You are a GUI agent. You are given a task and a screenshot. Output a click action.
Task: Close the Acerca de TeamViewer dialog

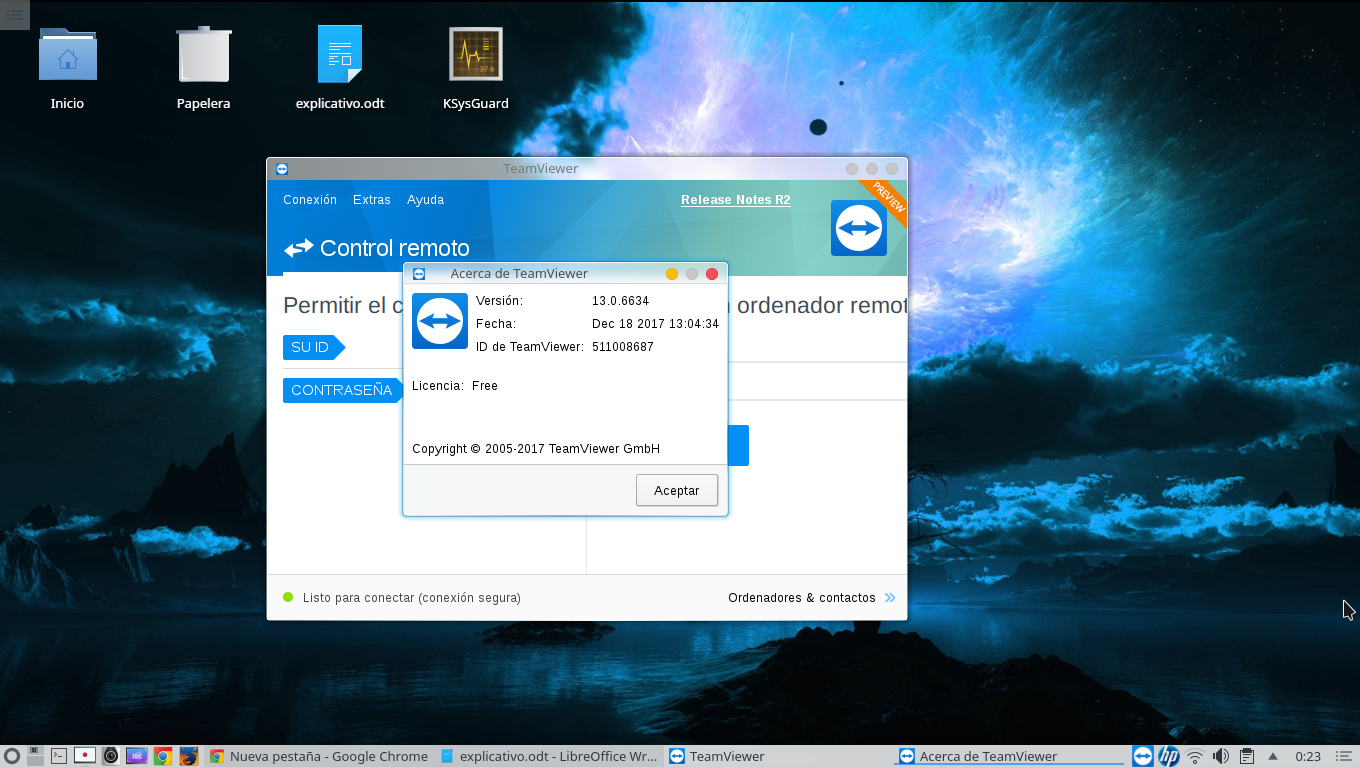point(712,274)
